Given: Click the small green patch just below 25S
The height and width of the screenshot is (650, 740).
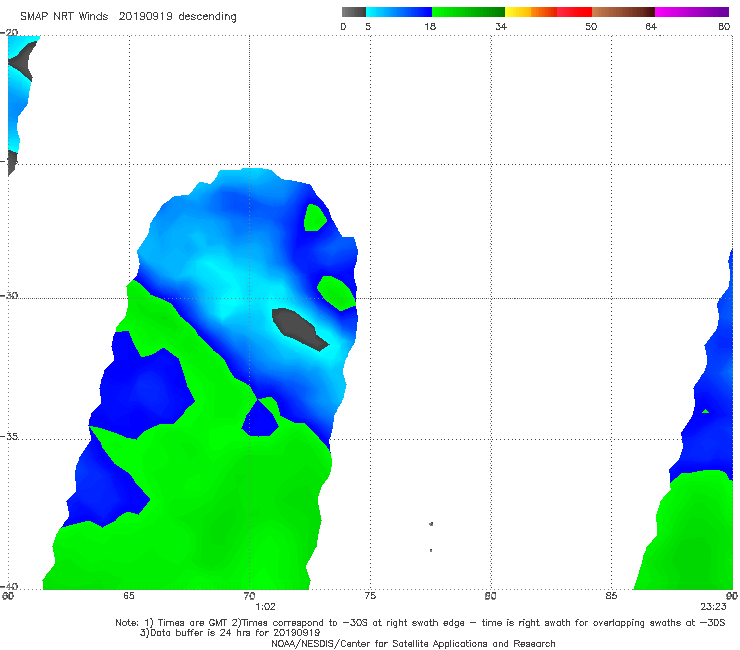Looking at the screenshot, I should [x=315, y=217].
